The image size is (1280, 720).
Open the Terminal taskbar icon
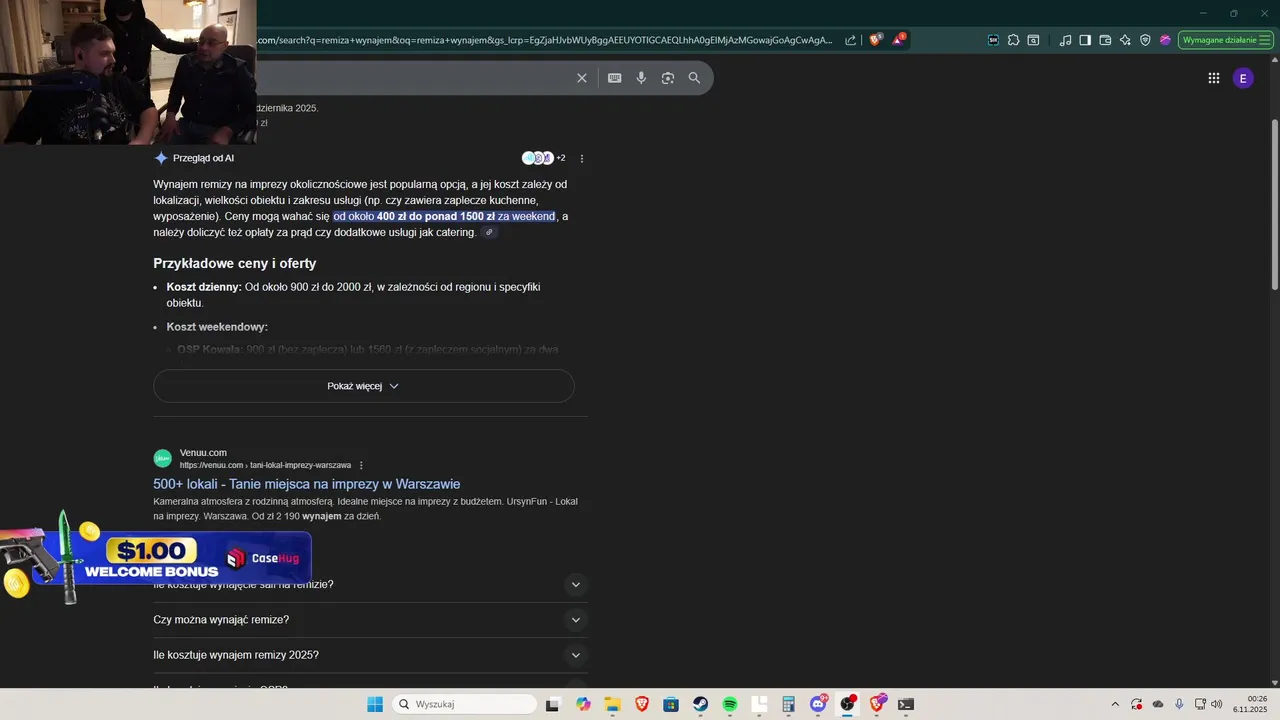[906, 704]
